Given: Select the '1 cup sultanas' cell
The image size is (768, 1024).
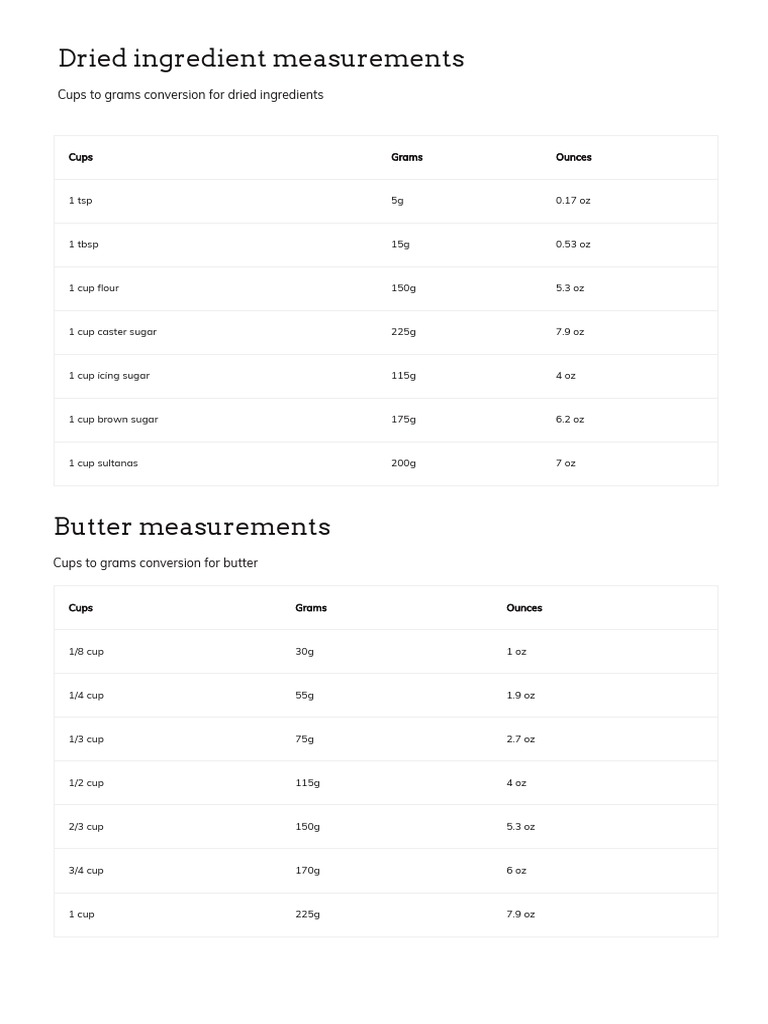Looking at the screenshot, I should point(103,463).
